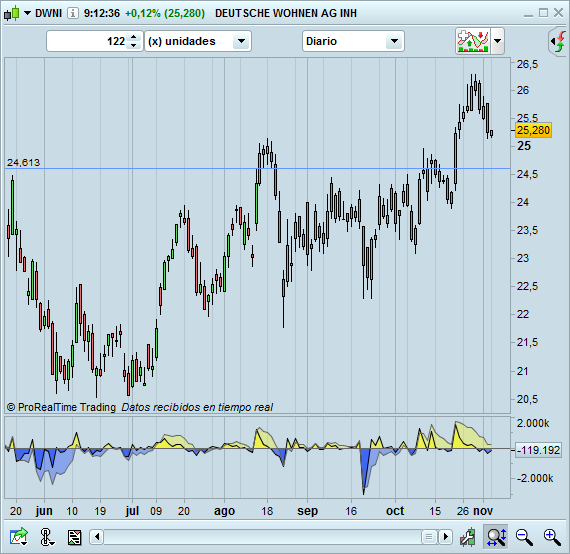This screenshot has width=570, height=554.
Task: Open the chart style dropdown arrow next to DWNI
Action: pyautogui.click(x=27, y=13)
